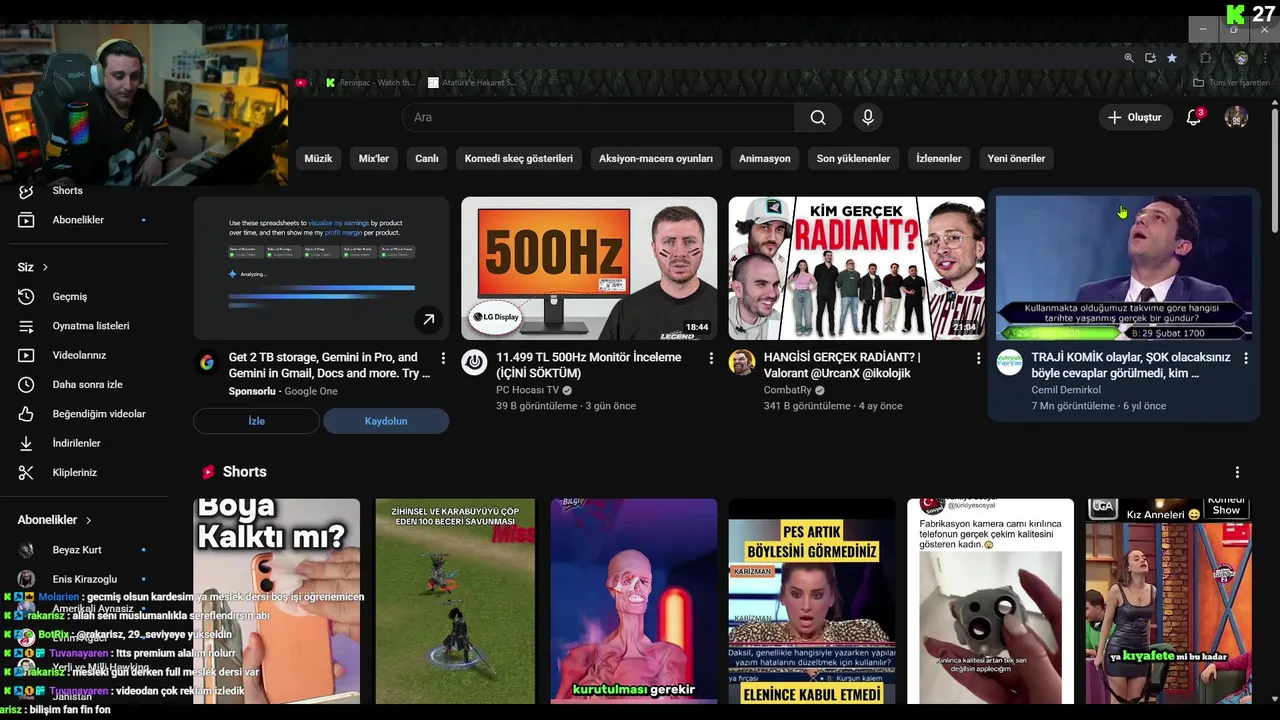Open the Elenince Kabul Etmedi short
The width and height of the screenshot is (1280, 720).
(812, 601)
